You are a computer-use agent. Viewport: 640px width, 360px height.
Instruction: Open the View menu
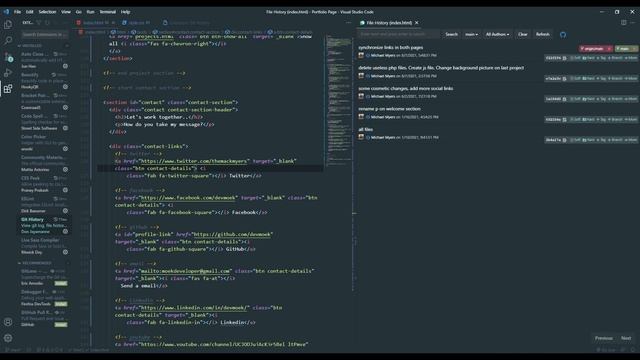tap(66, 12)
